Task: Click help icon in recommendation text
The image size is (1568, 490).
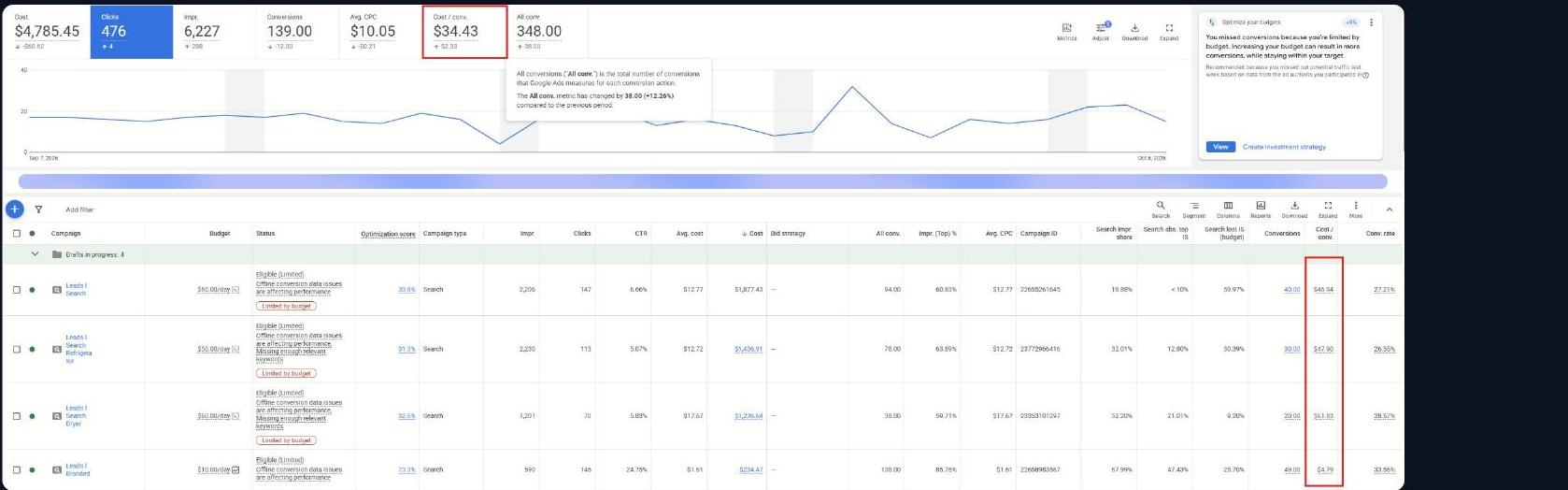Action: point(1366,75)
